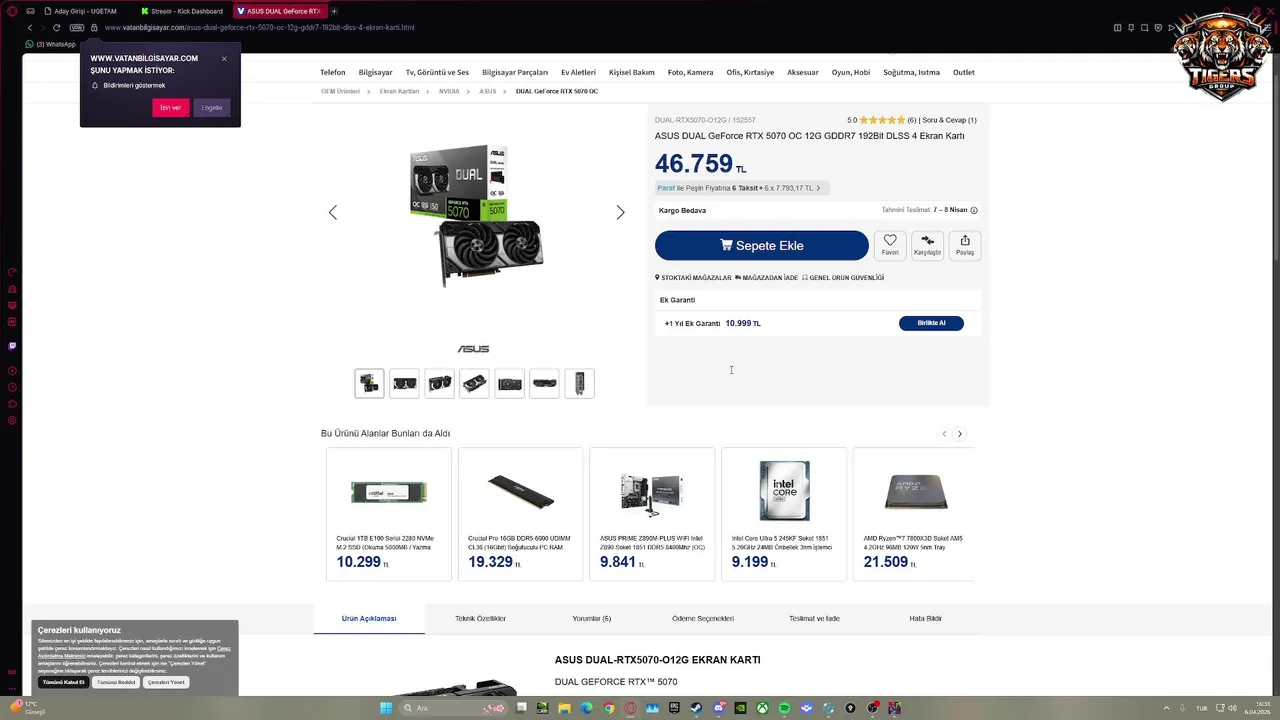Click the site security padlock icon

tap(93, 27)
